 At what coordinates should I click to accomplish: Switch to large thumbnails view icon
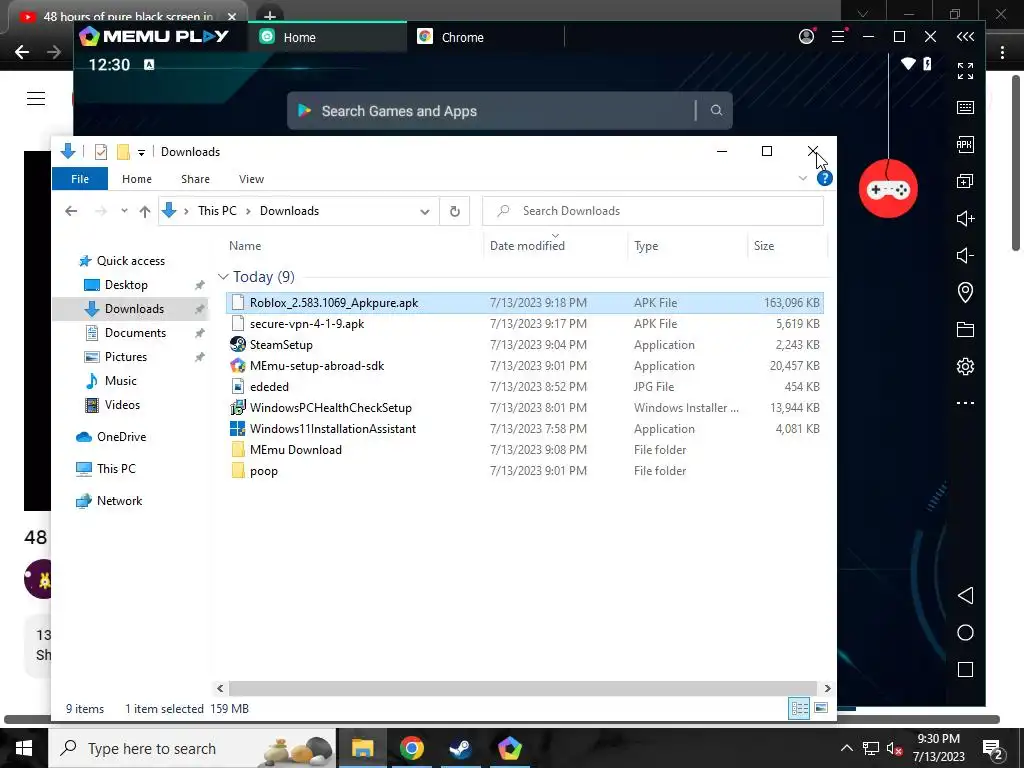coord(821,708)
